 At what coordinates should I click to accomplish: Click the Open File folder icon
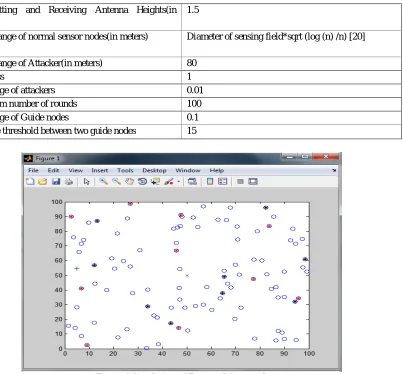(x=43, y=181)
